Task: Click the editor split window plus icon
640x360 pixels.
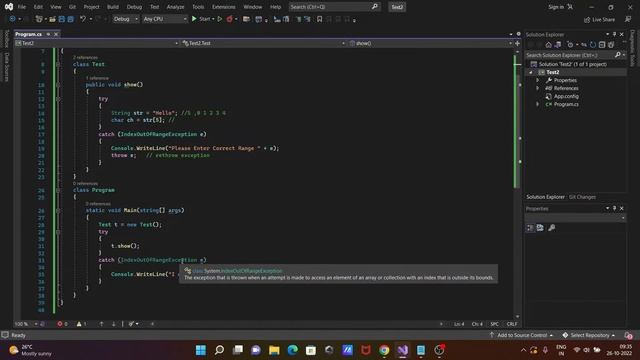Action: [x=518, y=43]
